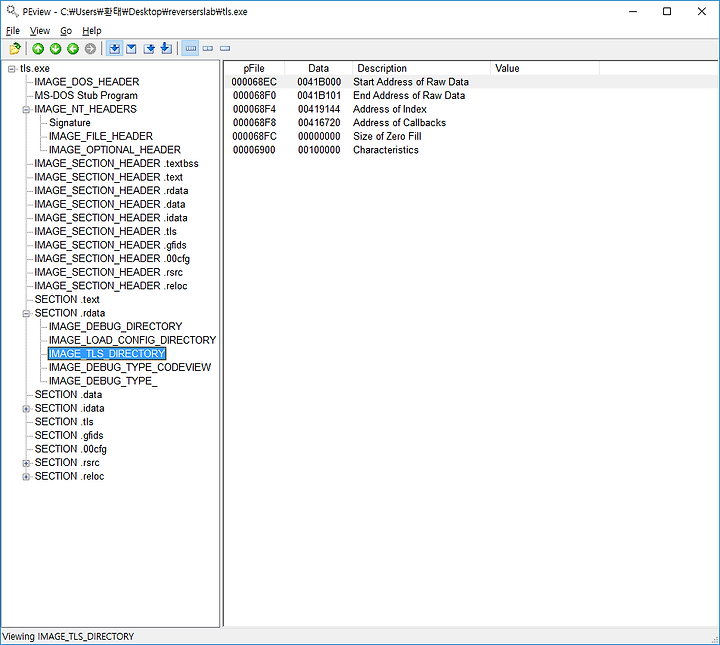
Task: Select IMAGE_SECTION_HEADER .gfids item
Action: (110, 245)
